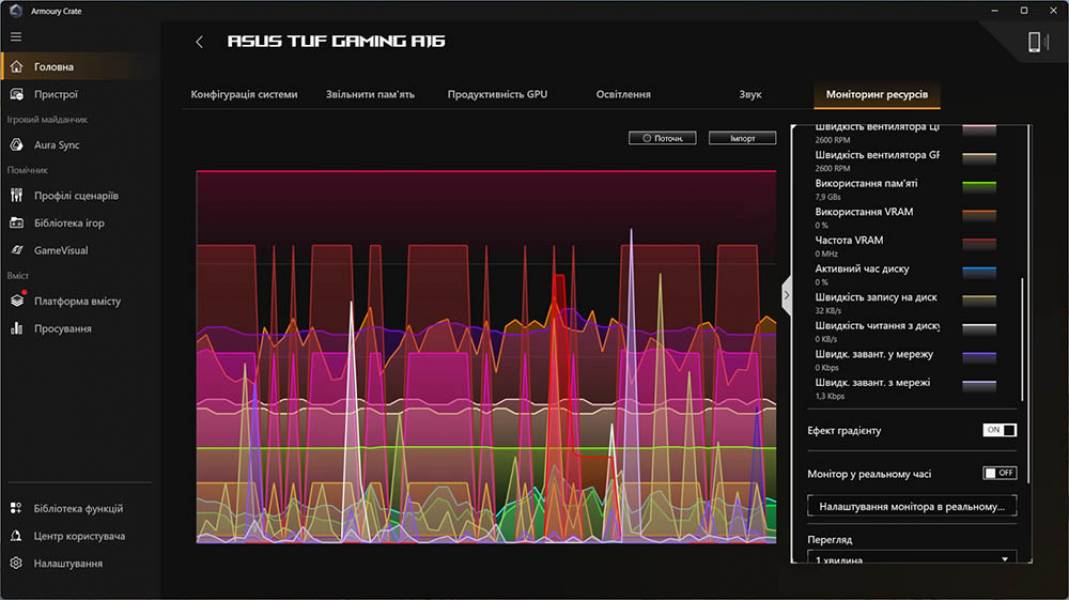1069x600 pixels.
Task: Select the Швидкість запису на диск label
Action: click(x=876, y=297)
